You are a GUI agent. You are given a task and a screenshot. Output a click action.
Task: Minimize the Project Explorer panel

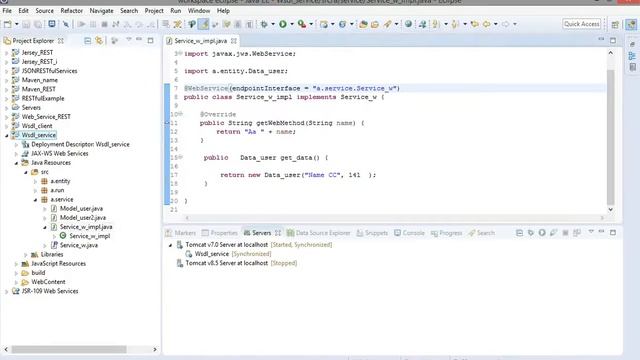(139, 40)
